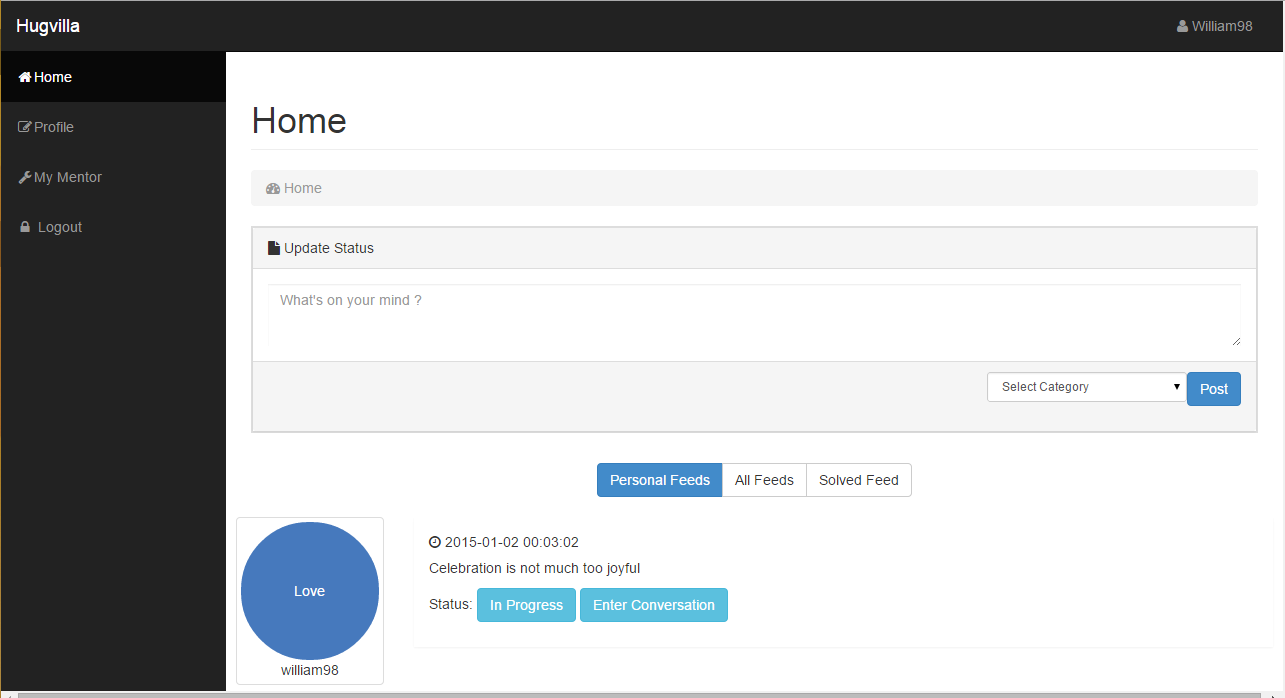
Task: Log out using the sidebar Logout link
Action: click(x=113, y=227)
